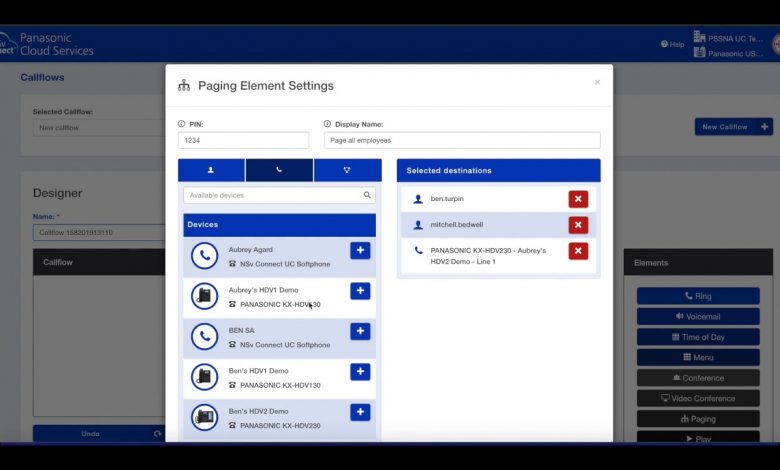
Task: Select the Menu element
Action: [698, 357]
